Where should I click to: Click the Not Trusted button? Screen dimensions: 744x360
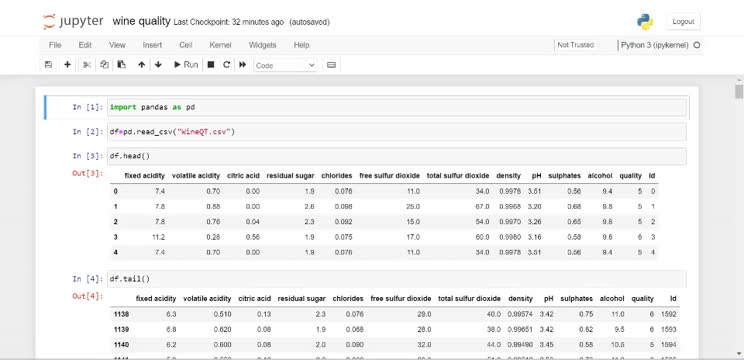[x=576, y=45]
